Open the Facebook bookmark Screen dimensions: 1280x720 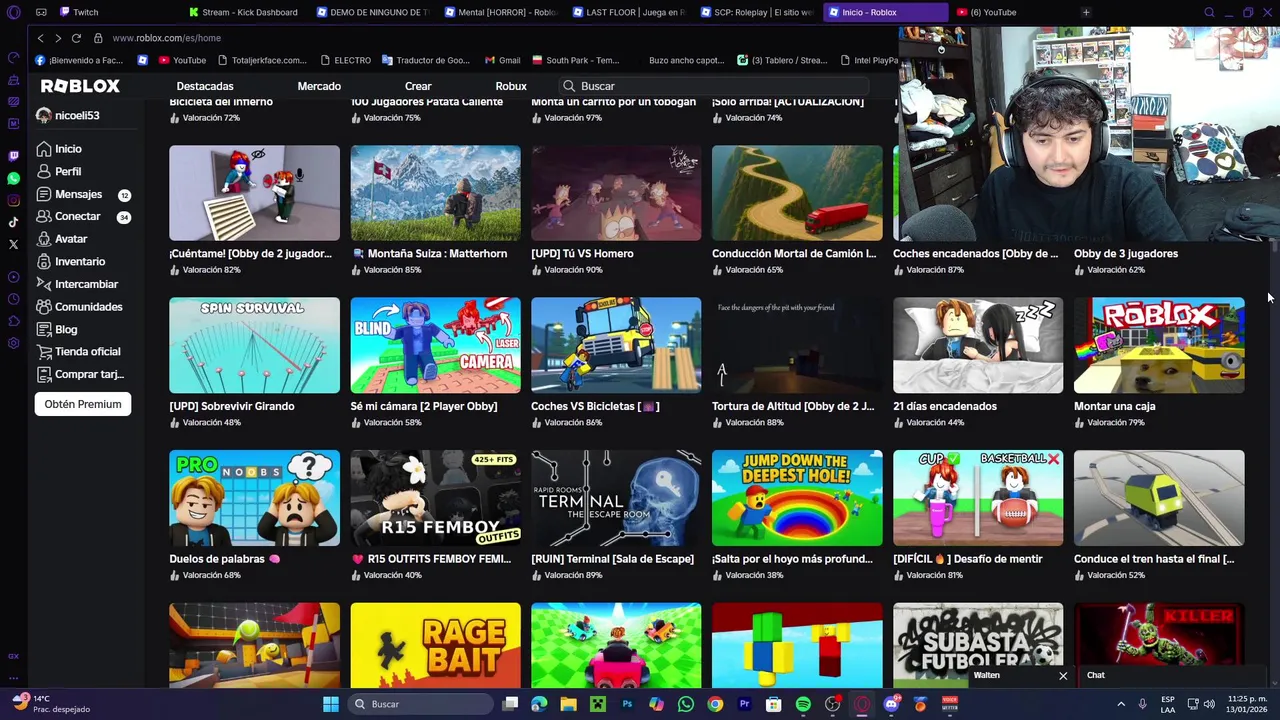[78, 60]
